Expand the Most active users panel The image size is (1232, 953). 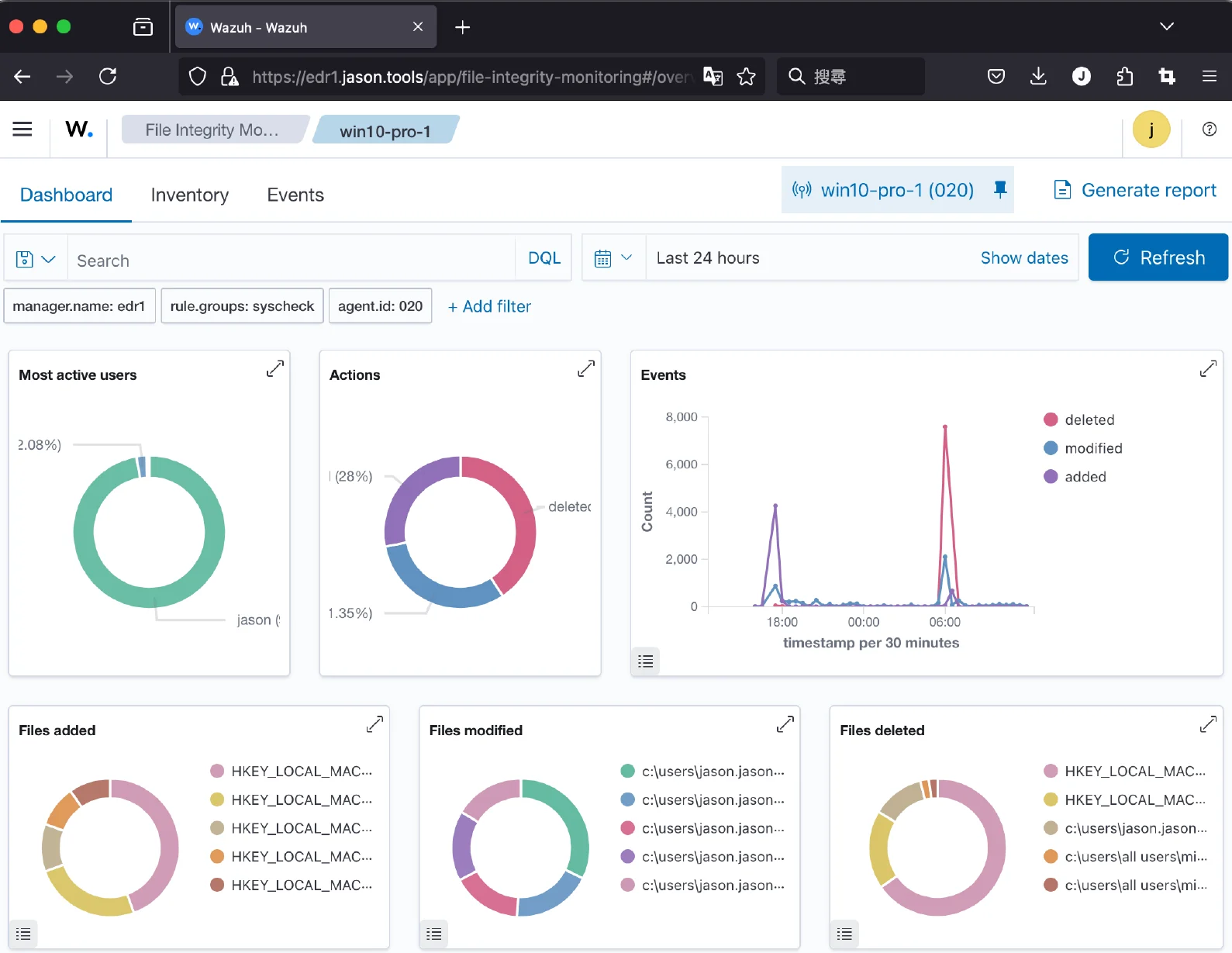[275, 368]
